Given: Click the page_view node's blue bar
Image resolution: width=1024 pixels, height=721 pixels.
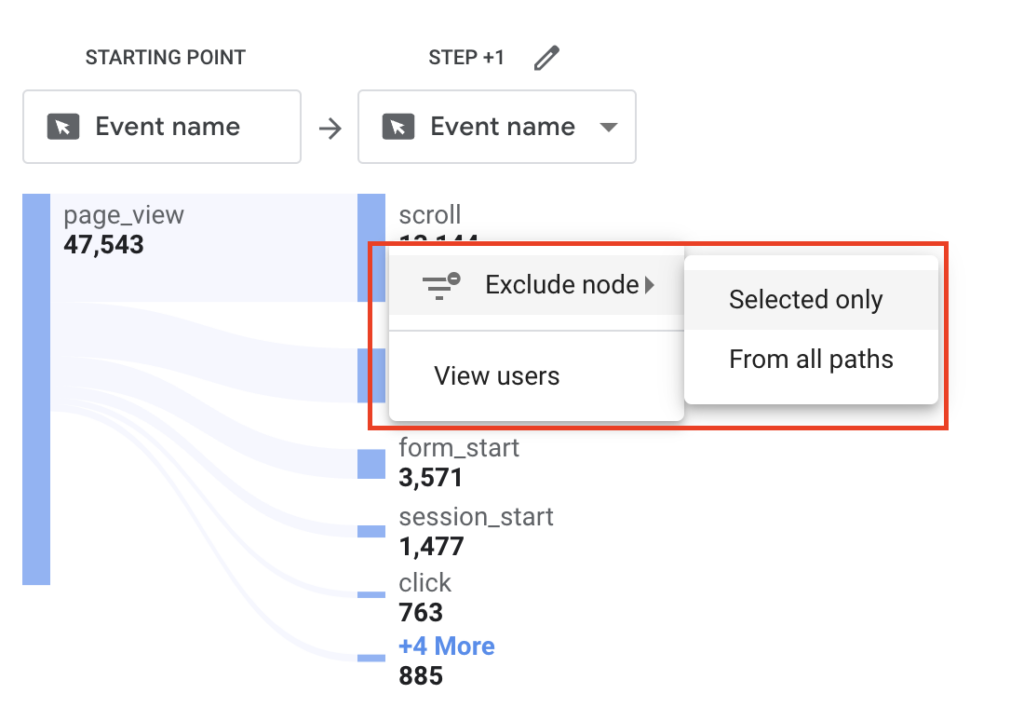Looking at the screenshot, I should (x=36, y=390).
